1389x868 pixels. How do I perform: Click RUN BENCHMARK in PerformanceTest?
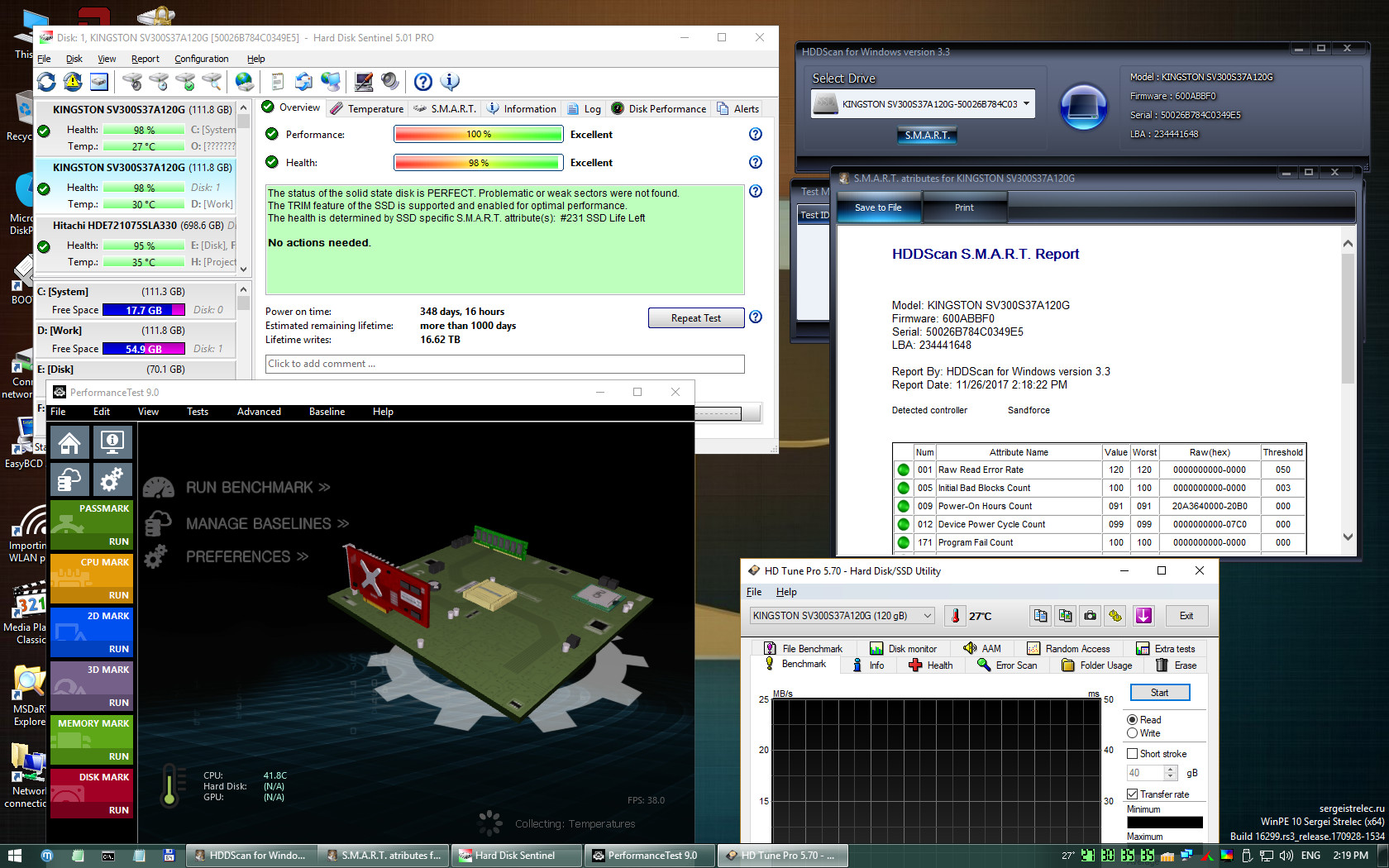tap(258, 488)
